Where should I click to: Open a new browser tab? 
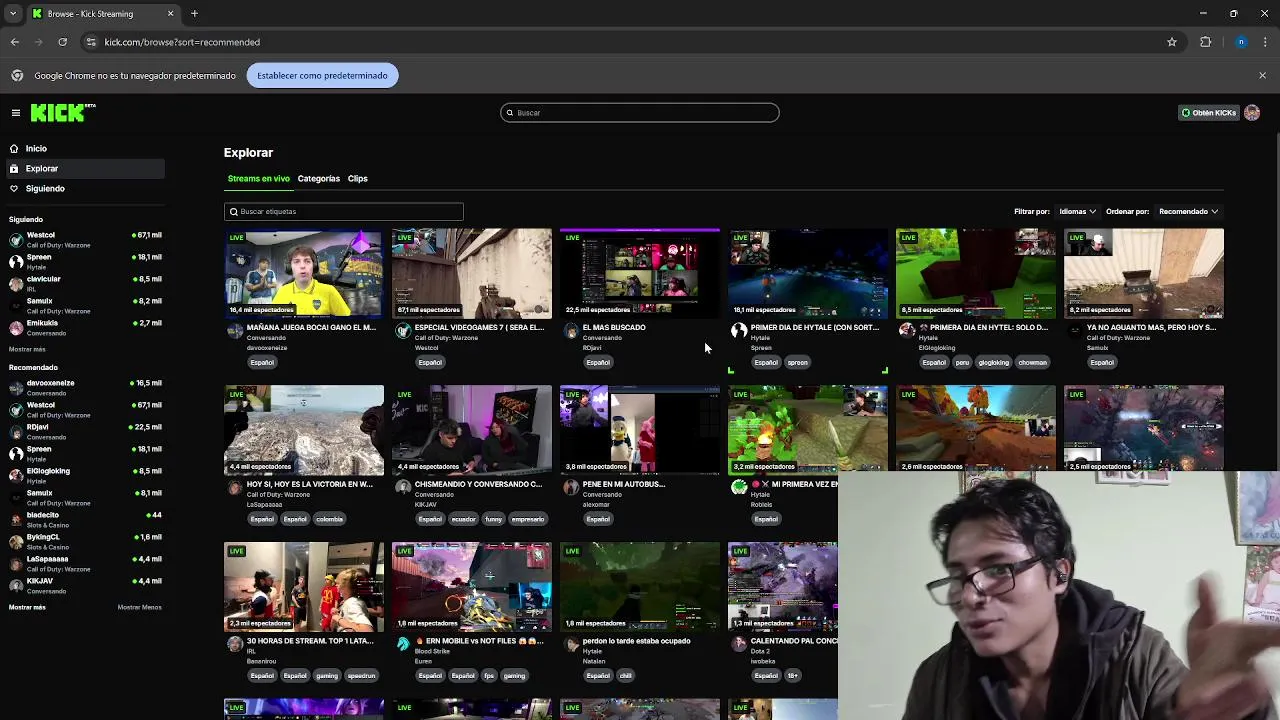(x=194, y=14)
